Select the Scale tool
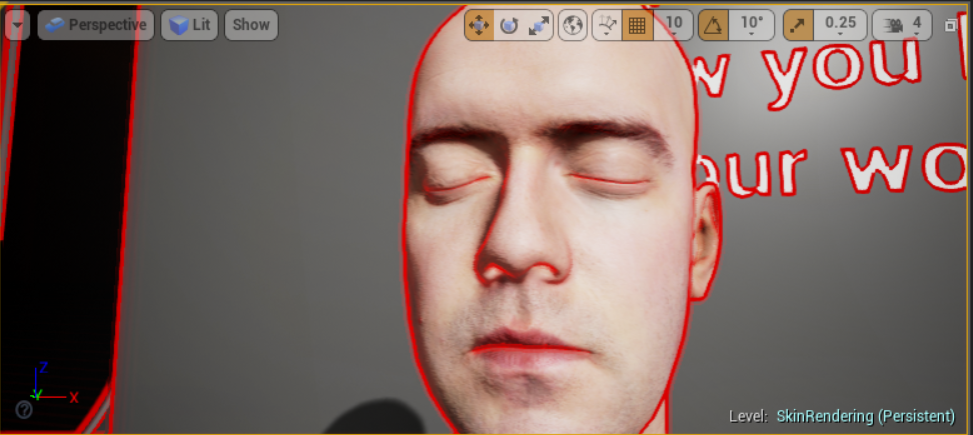 point(538,25)
